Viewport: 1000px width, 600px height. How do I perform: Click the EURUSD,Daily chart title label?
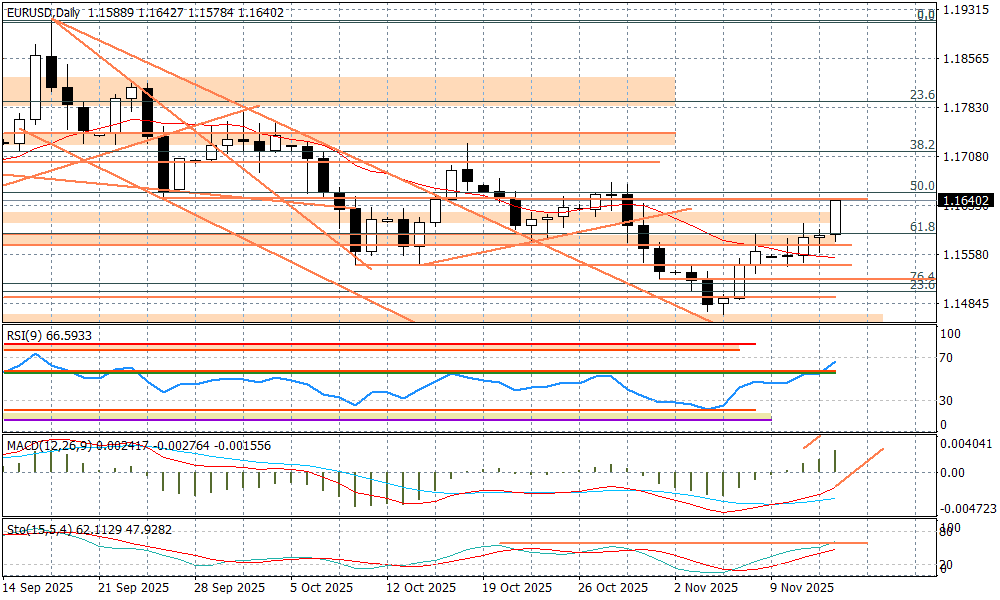[42, 13]
